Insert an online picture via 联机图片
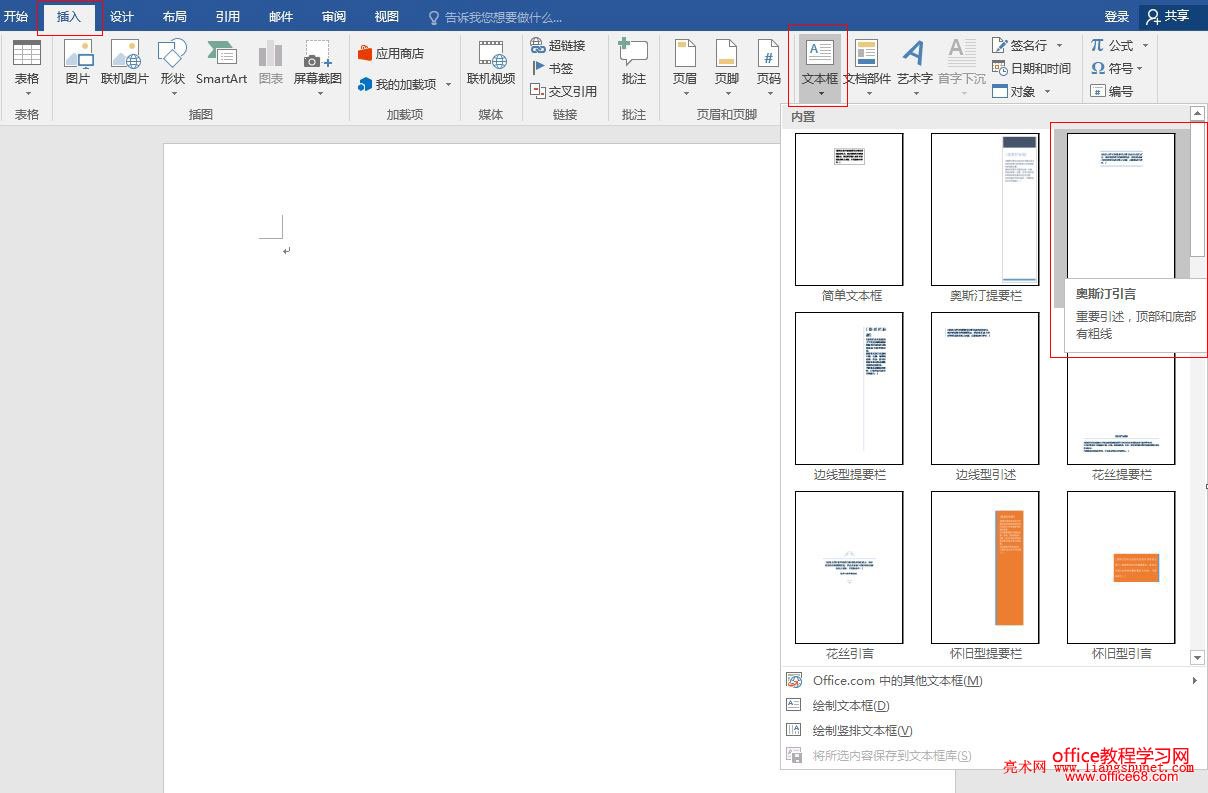This screenshot has width=1208, height=793. (124, 62)
